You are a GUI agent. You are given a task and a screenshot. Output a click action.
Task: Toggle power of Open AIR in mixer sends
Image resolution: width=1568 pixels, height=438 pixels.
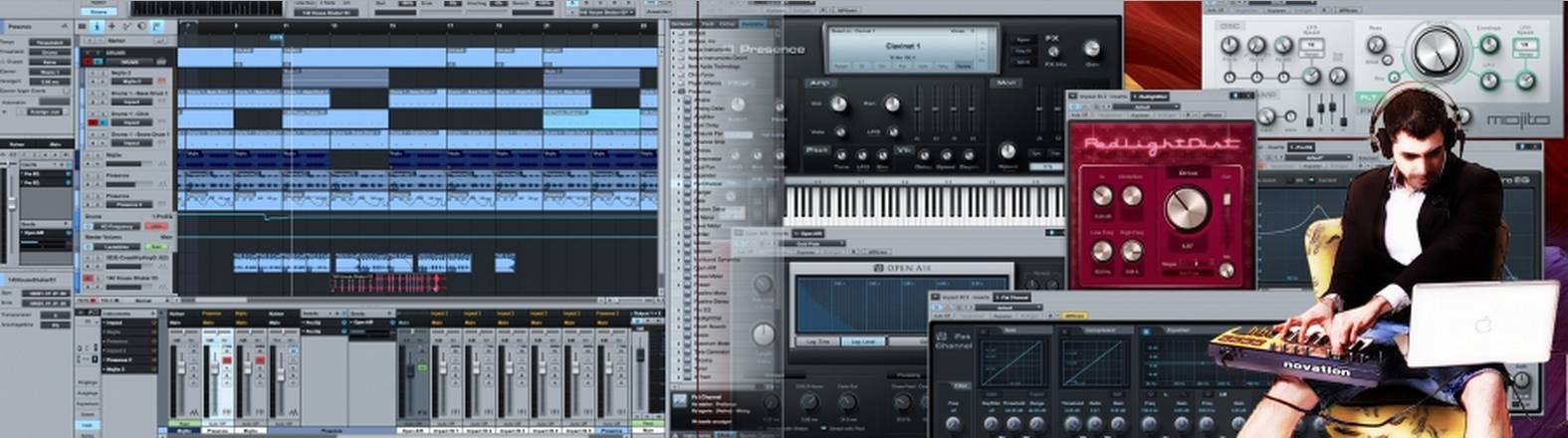[x=392, y=323]
